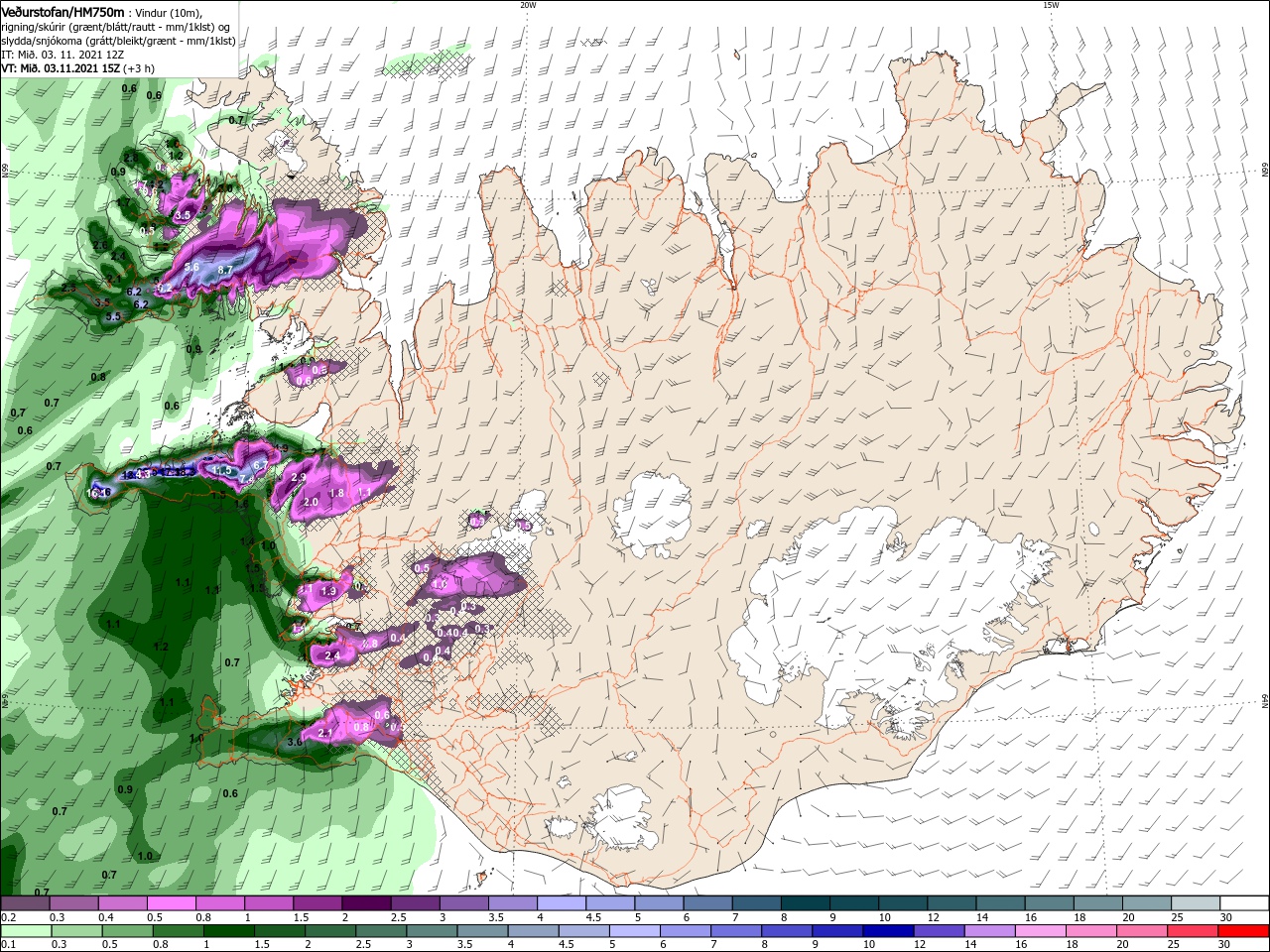This screenshot has height=952, width=1270.
Task: Click the 3.0 value on the Reykjanes peninsula
Action: click(295, 741)
